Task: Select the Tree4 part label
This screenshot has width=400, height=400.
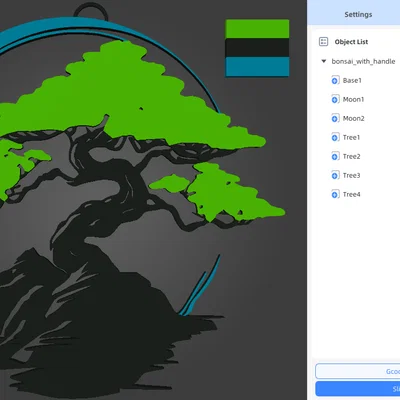Action: [351, 194]
